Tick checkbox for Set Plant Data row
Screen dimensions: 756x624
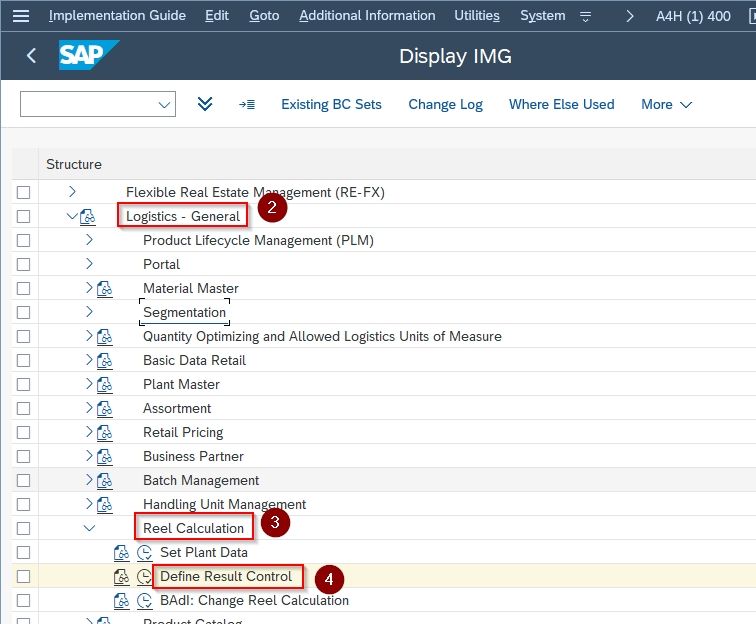click(23, 553)
